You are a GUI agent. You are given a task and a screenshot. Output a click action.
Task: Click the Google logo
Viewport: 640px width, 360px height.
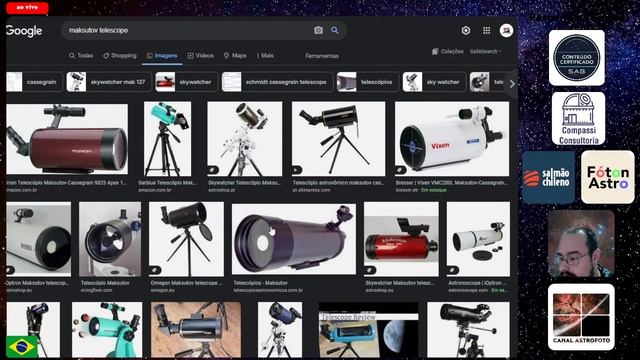[24, 31]
